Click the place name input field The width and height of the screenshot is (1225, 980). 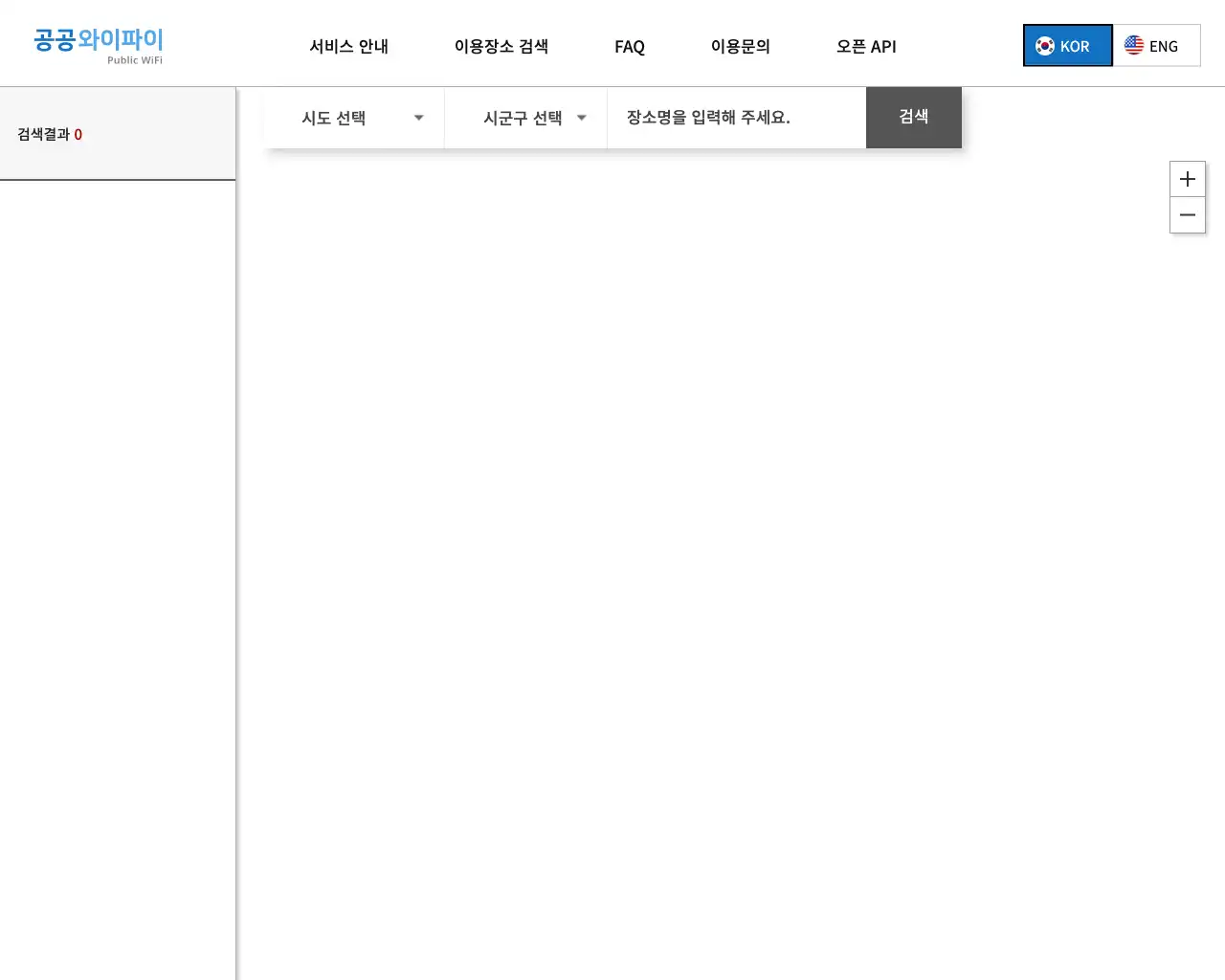click(735, 118)
